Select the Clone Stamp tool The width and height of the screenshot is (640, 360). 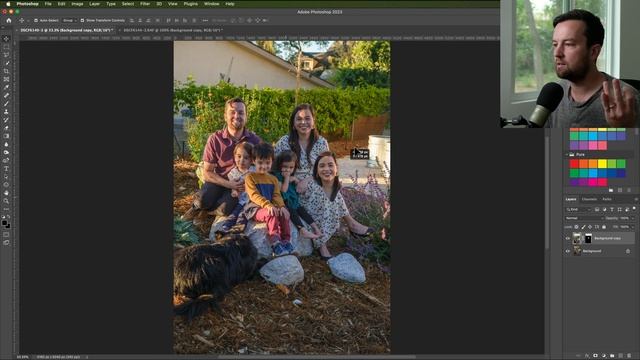pyautogui.click(x=6, y=112)
